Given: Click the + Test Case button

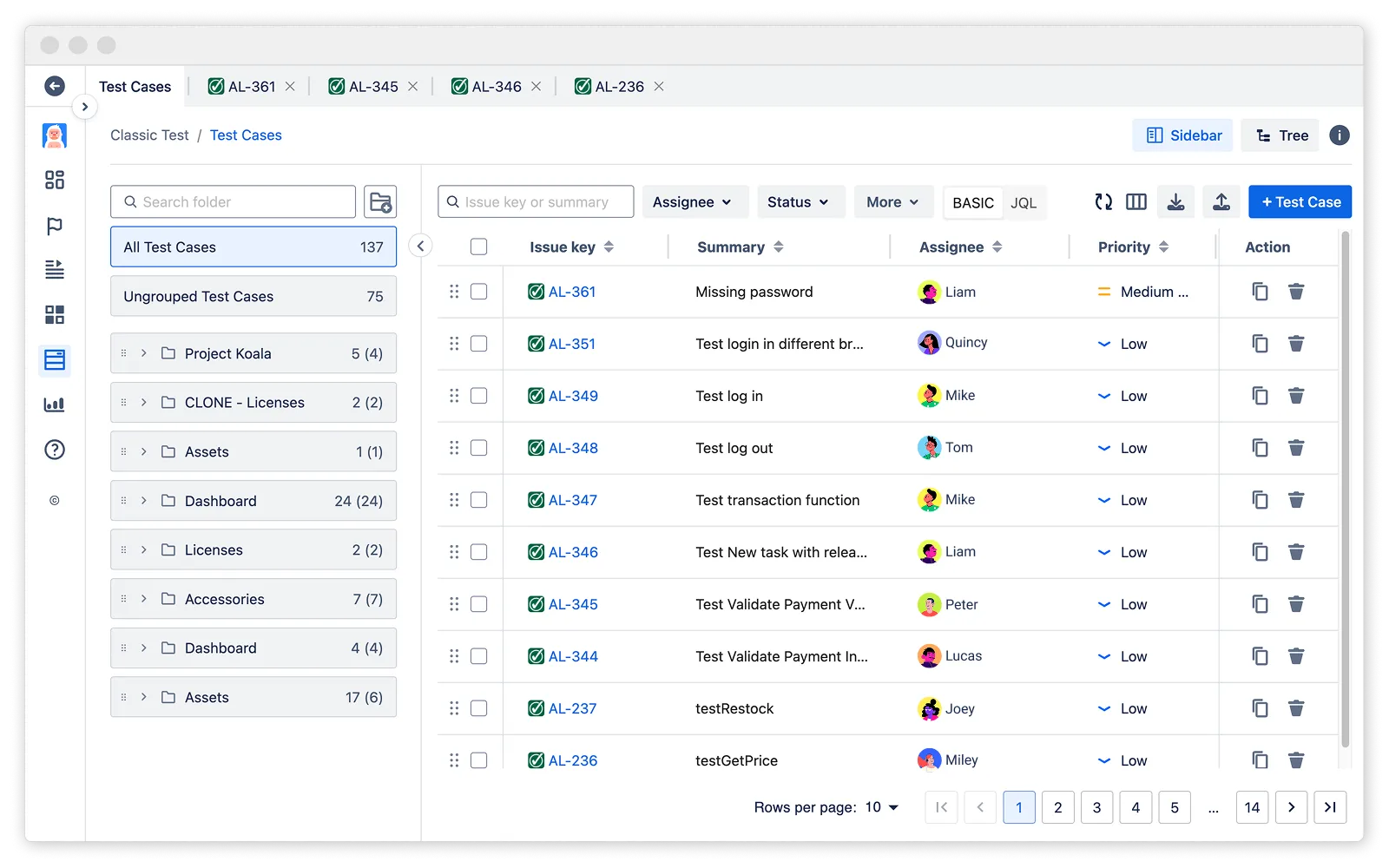Looking at the screenshot, I should coord(1300,202).
